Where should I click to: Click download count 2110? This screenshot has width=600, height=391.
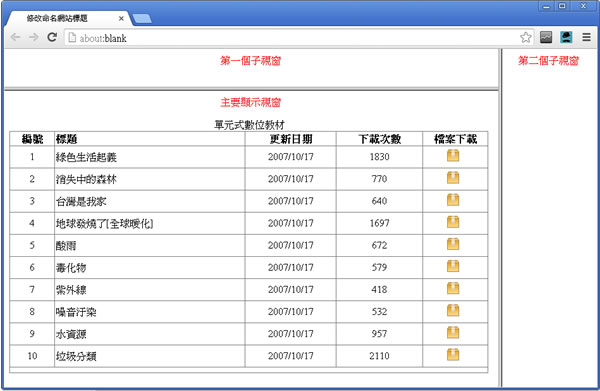tap(379, 356)
